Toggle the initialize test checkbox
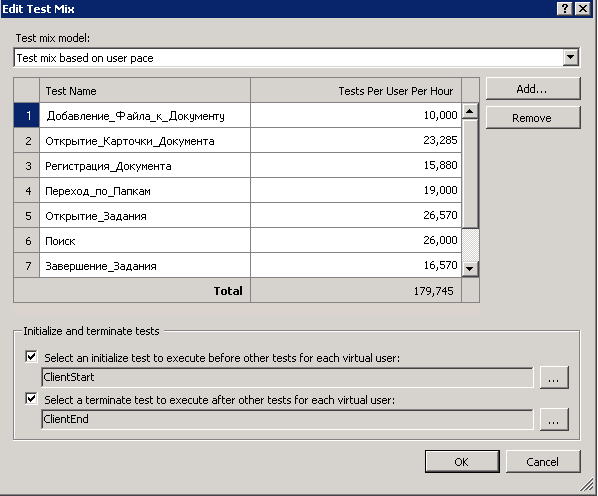This screenshot has width=598, height=496. (31, 357)
